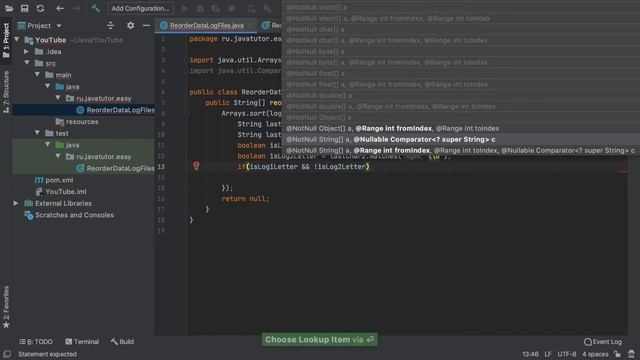Viewport: 640px width, 360px height.
Task: Select Scratches and Consoles node
Action: coord(69,215)
